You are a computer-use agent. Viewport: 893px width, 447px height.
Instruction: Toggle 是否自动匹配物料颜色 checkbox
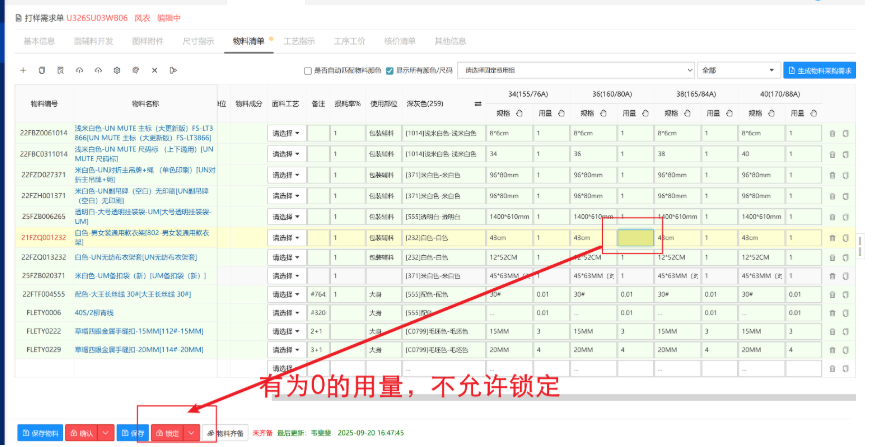tap(308, 71)
